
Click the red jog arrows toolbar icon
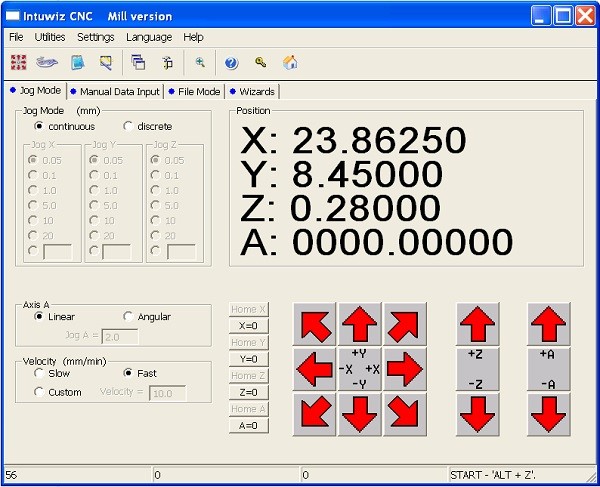click(18, 62)
